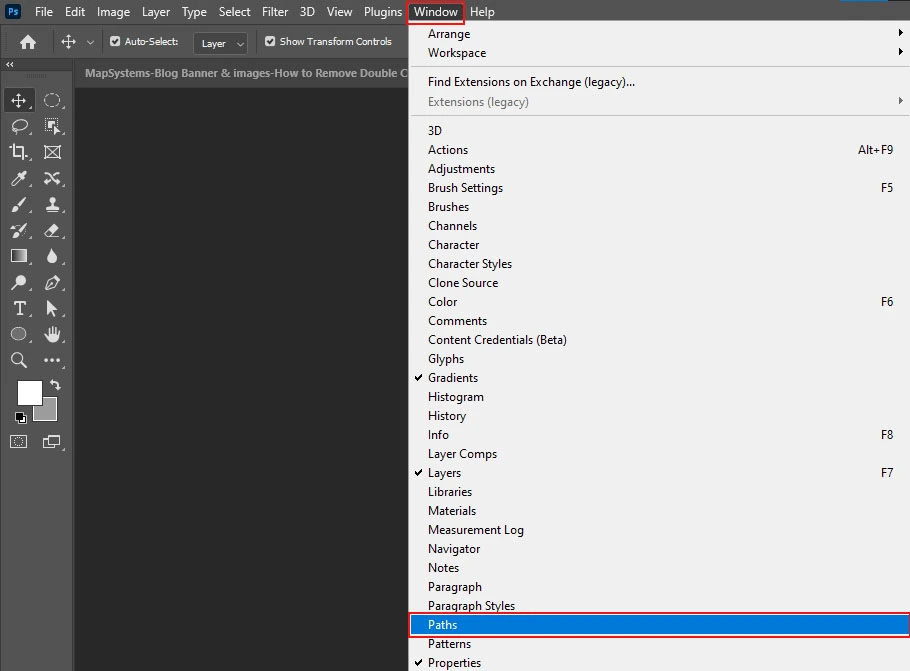The height and width of the screenshot is (671, 910).
Task: Choose the Clone Stamp tool
Action: 52,205
